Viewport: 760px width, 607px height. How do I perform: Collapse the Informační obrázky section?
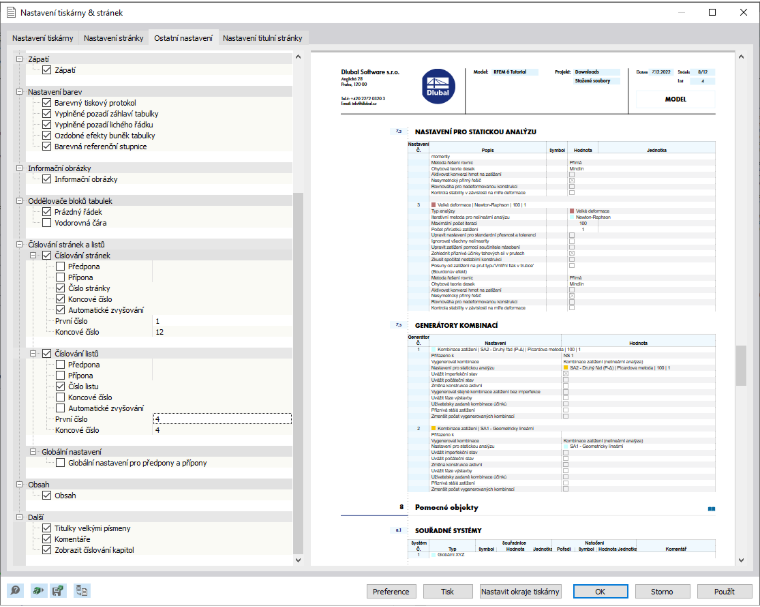(19, 168)
